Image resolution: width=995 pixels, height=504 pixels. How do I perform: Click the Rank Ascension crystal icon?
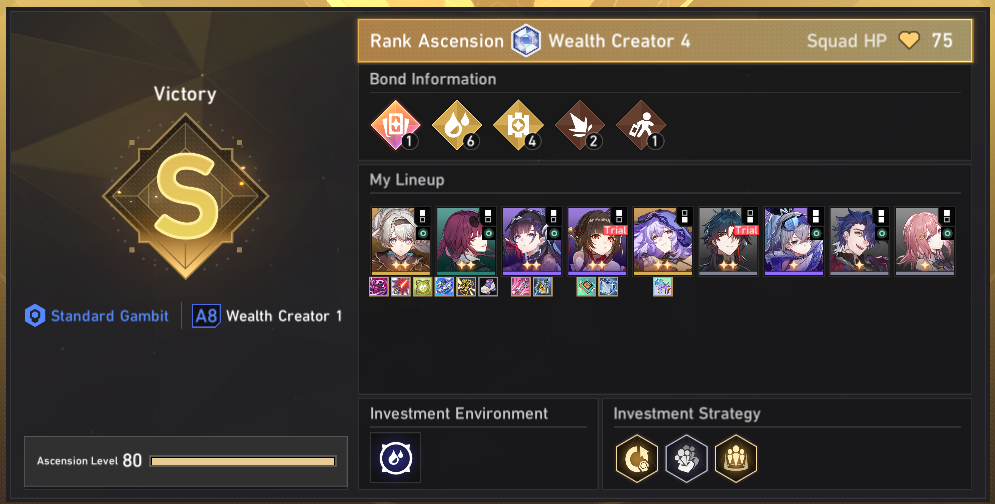pos(526,41)
